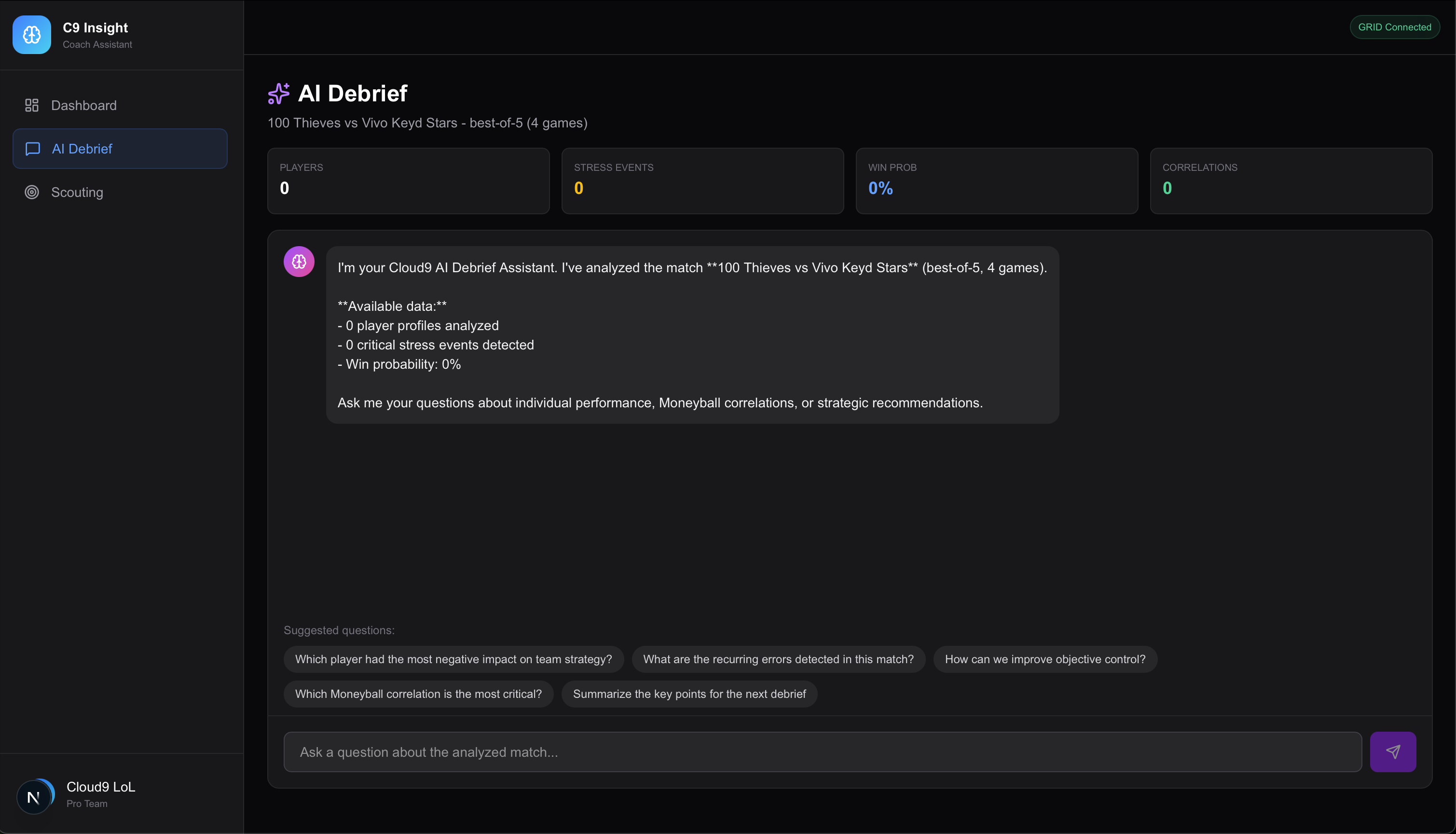Ask which player had most negative impact
Viewport: 1456px width, 834px height.
453,659
